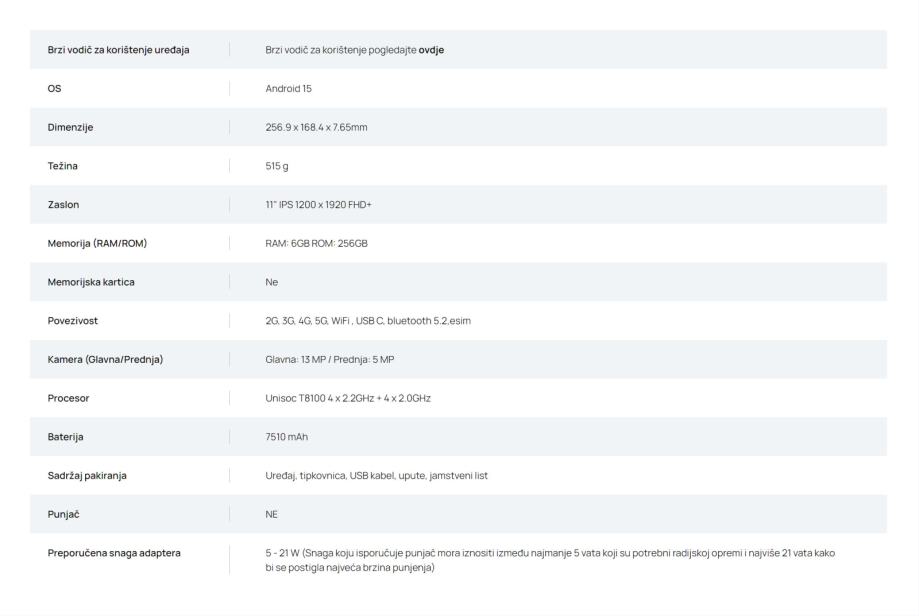This screenshot has width=919, height=616.
Task: Click the "Punjač" row label
Action: (x=61, y=514)
